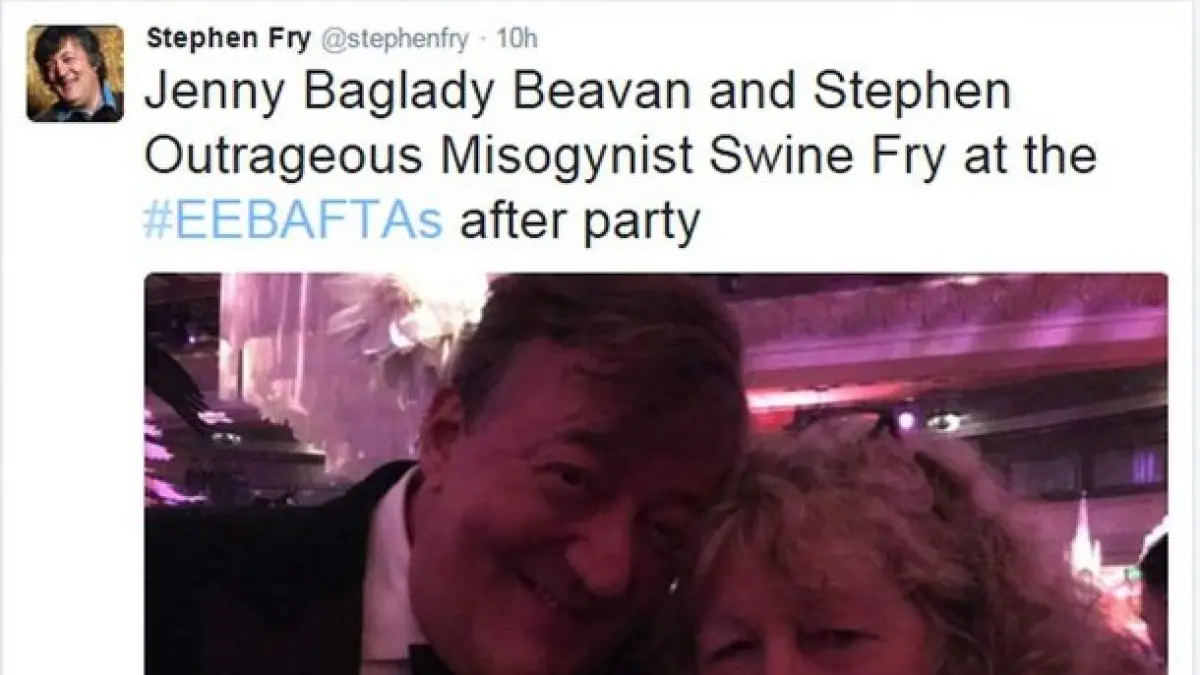Expand the embedded after-party photo
The image size is (1200, 675).
click(x=656, y=473)
